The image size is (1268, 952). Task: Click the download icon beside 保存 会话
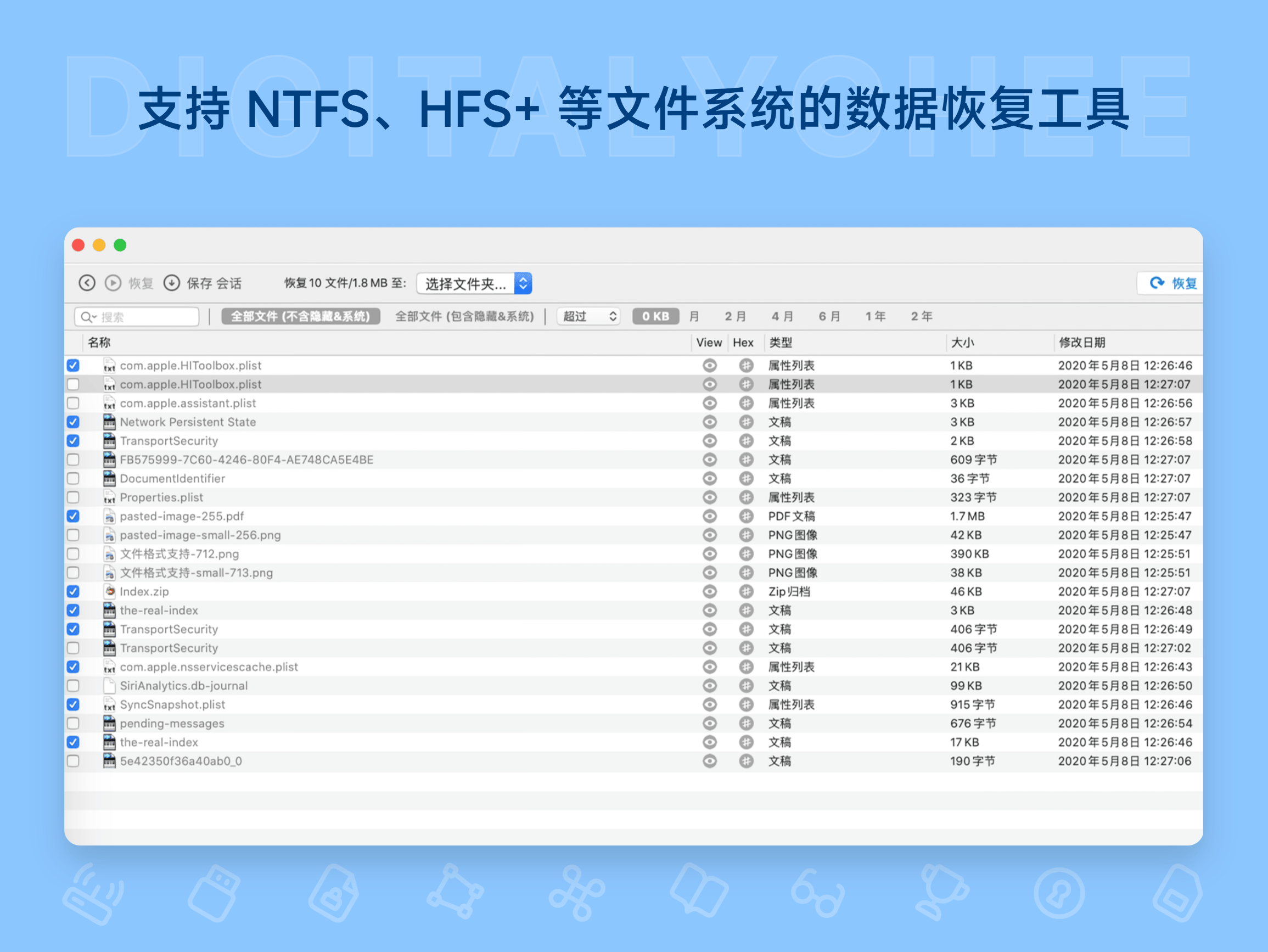point(172,283)
